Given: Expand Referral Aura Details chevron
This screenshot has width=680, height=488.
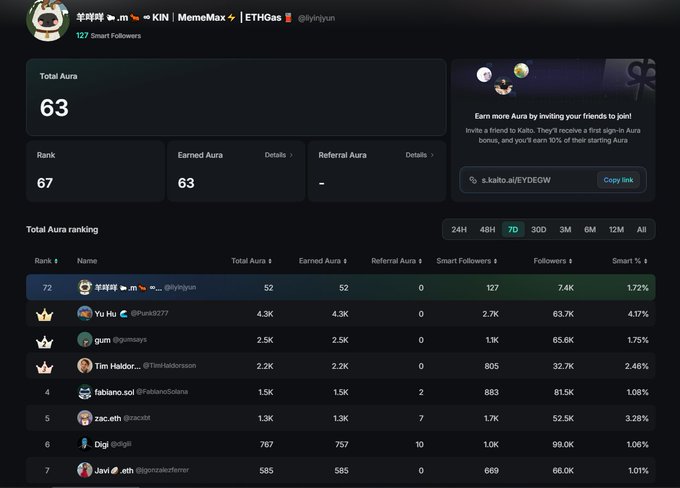Looking at the screenshot, I should 432,155.
